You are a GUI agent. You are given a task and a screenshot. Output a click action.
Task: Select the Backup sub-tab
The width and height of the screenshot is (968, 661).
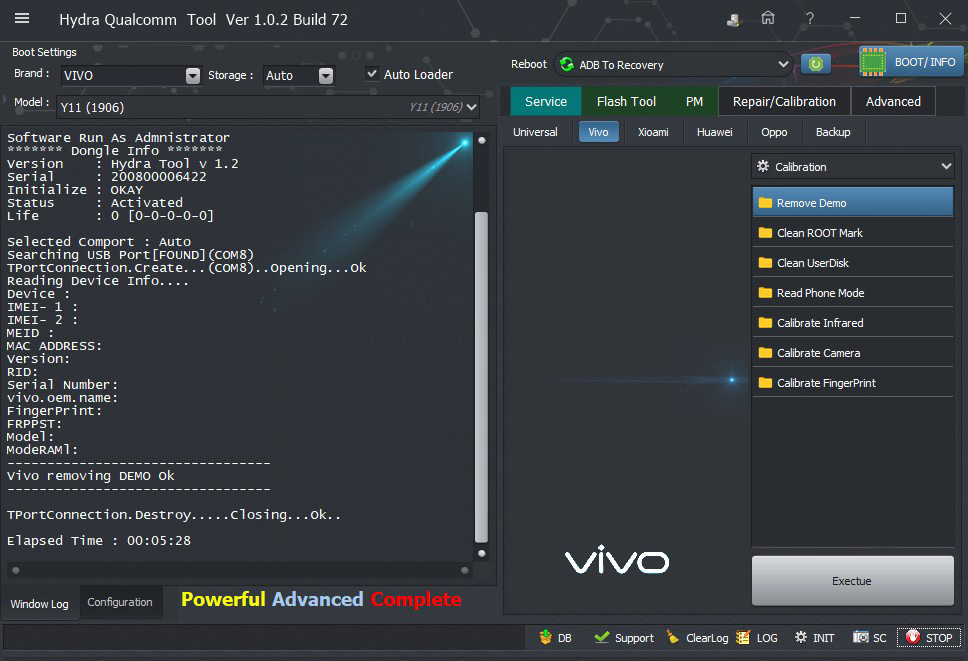(833, 132)
